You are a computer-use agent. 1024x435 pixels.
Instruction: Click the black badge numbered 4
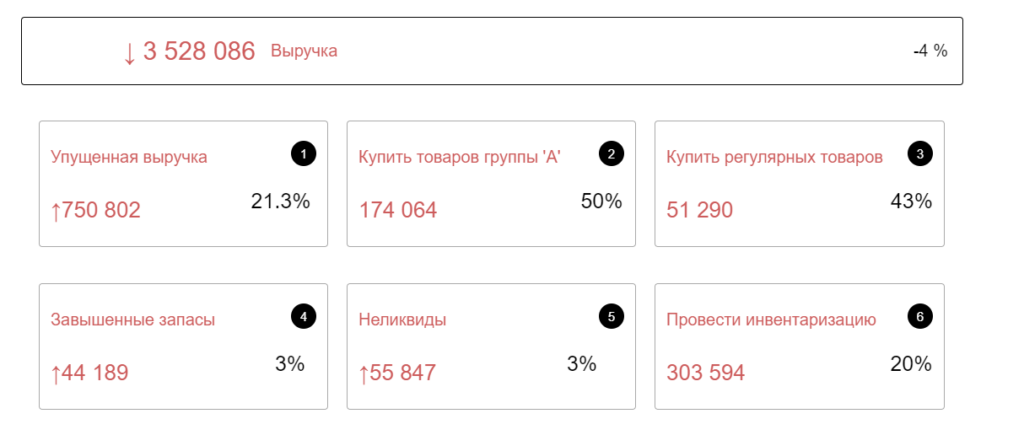coord(303,317)
